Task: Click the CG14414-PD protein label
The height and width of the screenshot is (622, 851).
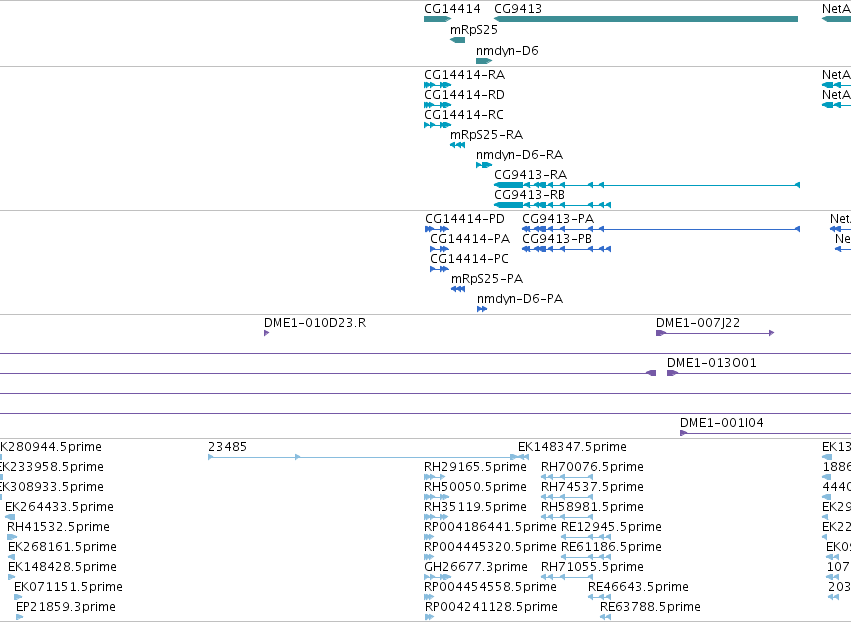Action: [x=465, y=219]
